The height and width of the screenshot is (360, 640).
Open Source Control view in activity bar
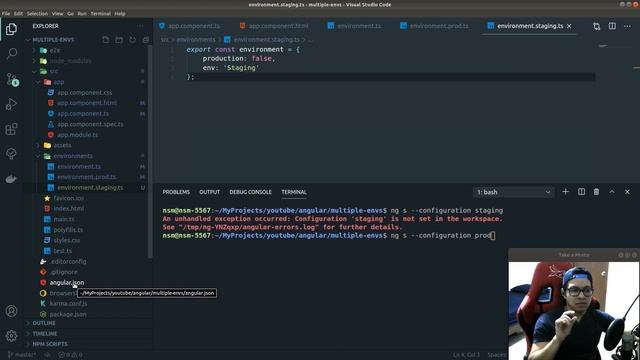pos(12,79)
